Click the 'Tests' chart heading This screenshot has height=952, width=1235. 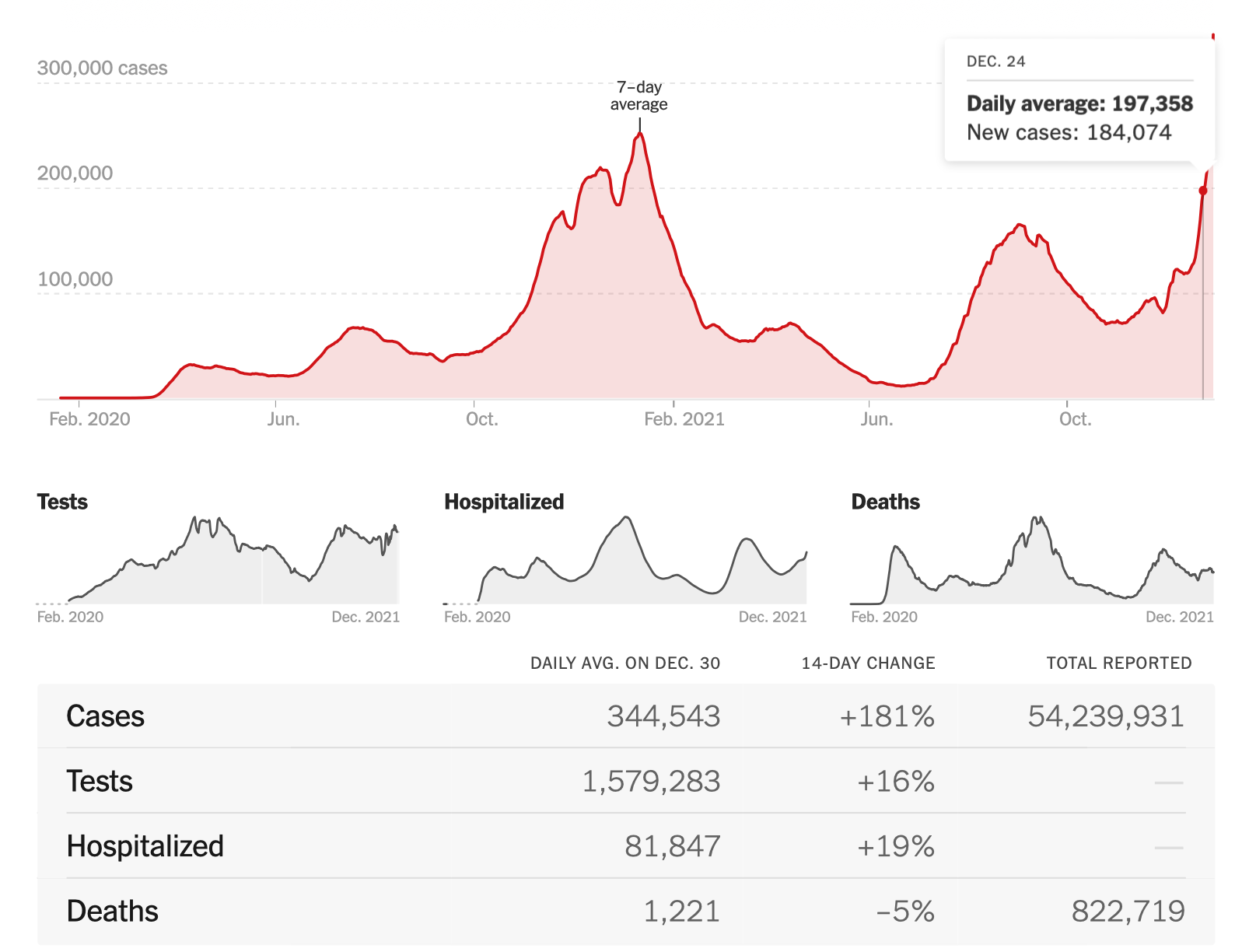tap(62, 502)
